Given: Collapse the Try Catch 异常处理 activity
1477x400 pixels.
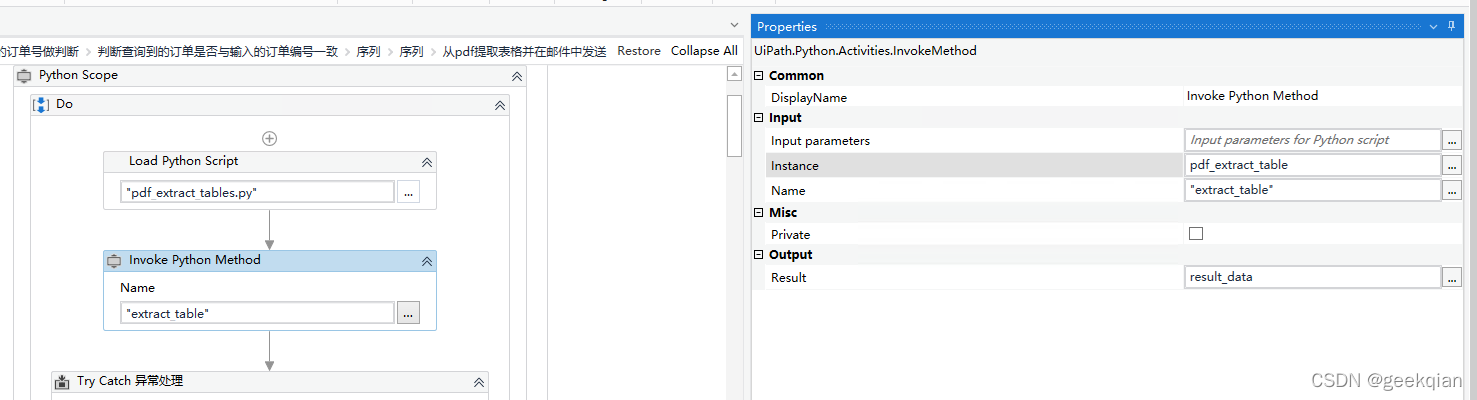Looking at the screenshot, I should (x=479, y=382).
